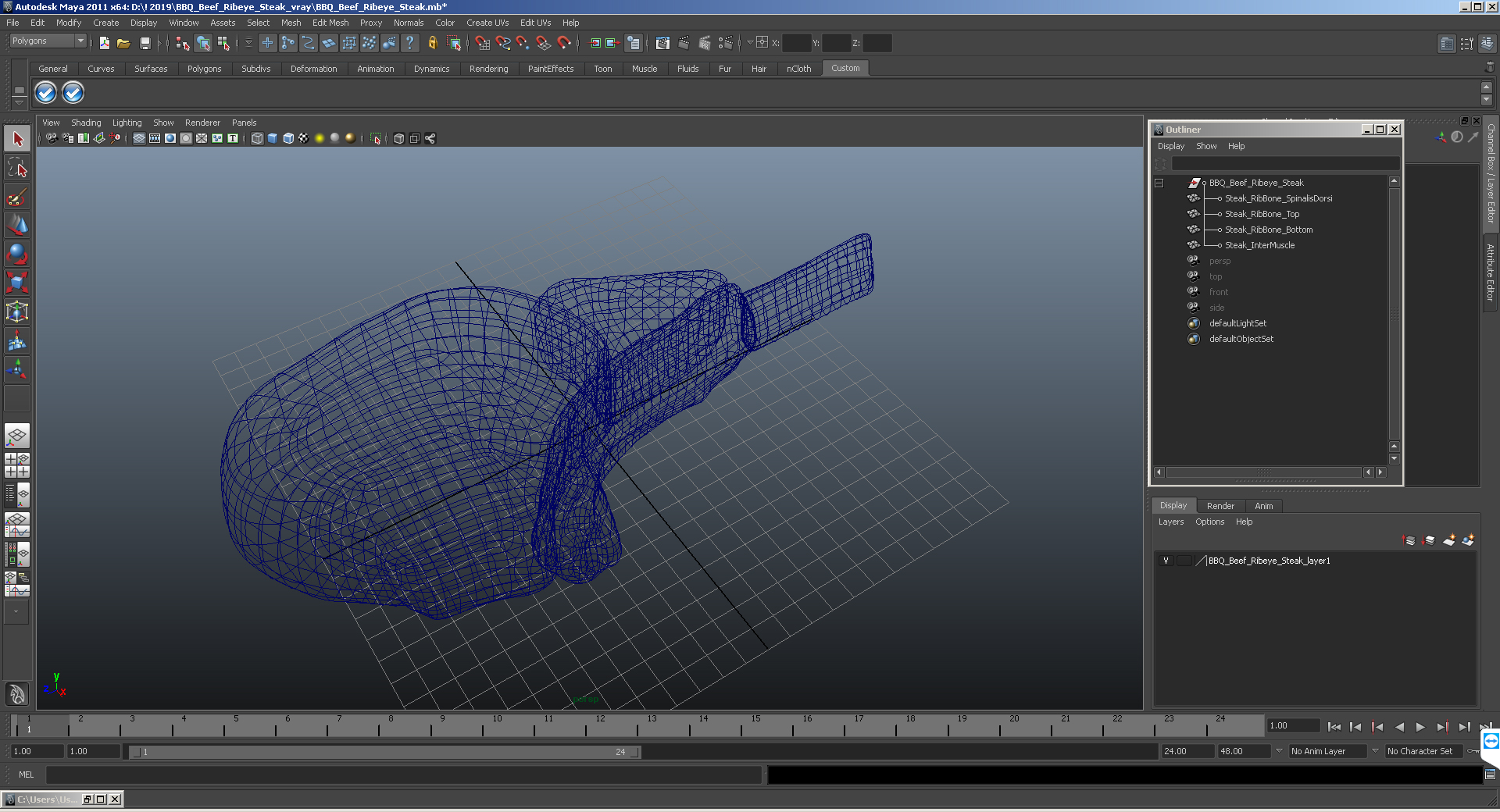Go to start of playback range
This screenshot has height=812, width=1500.
click(1334, 727)
